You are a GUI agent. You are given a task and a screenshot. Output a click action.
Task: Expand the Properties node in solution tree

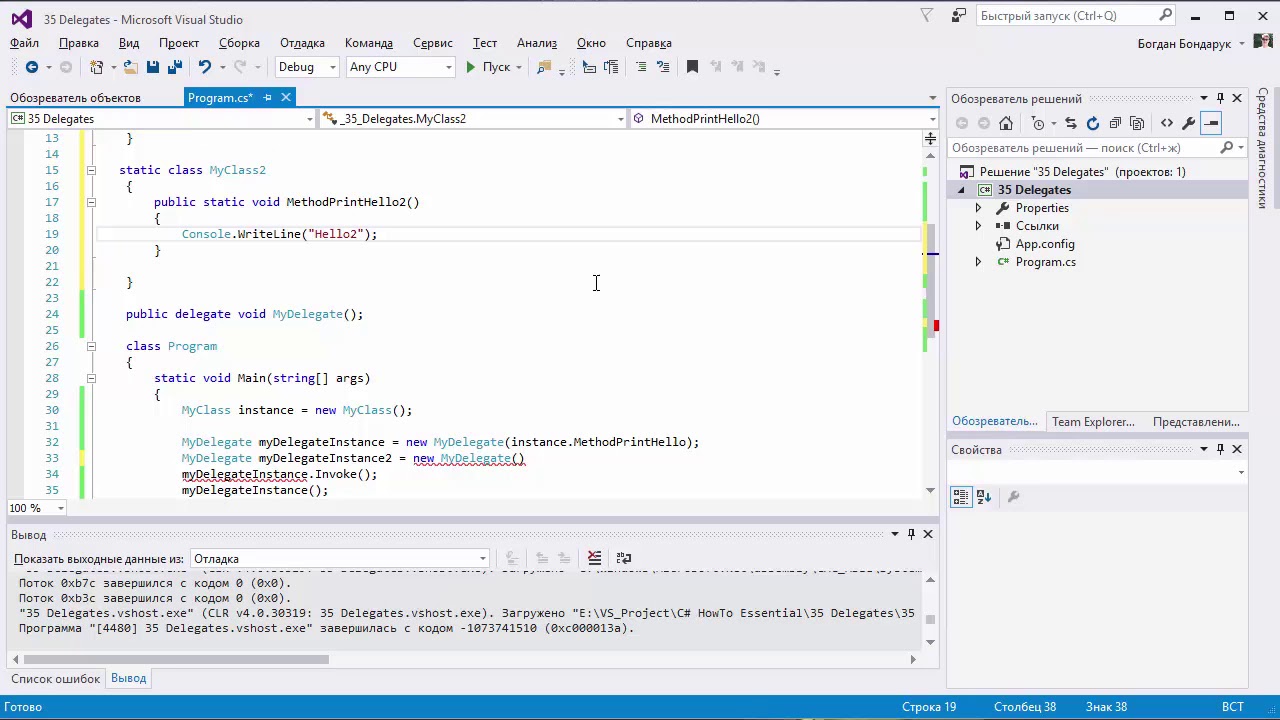pos(978,208)
